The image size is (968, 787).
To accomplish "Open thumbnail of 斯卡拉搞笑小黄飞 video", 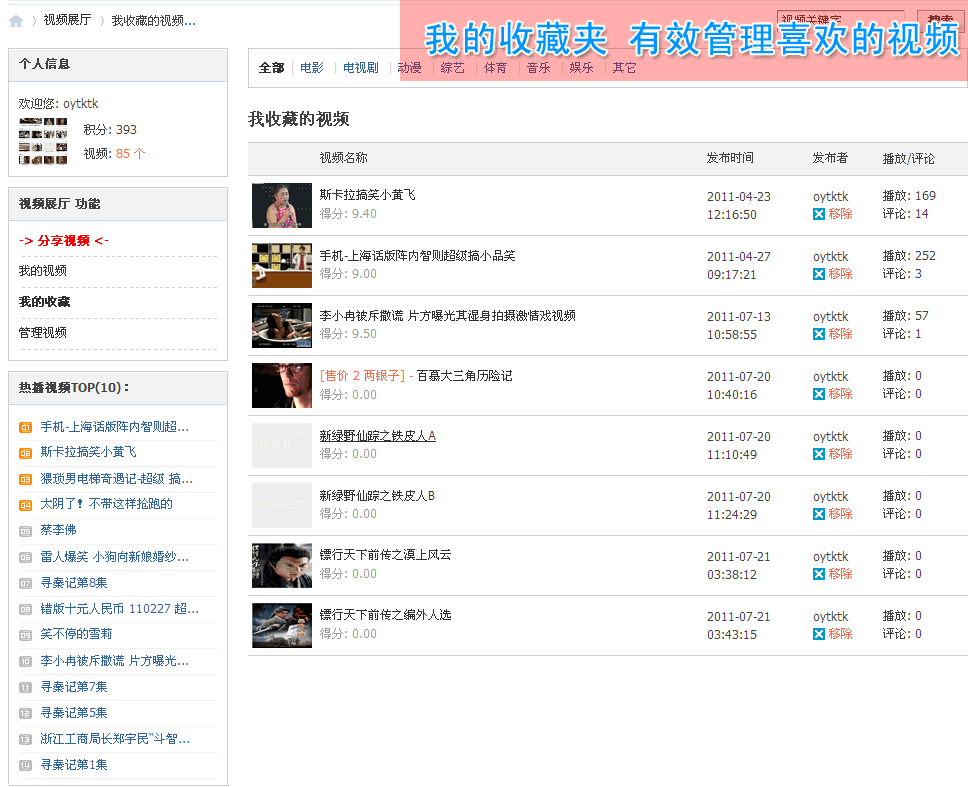I will (282, 206).
